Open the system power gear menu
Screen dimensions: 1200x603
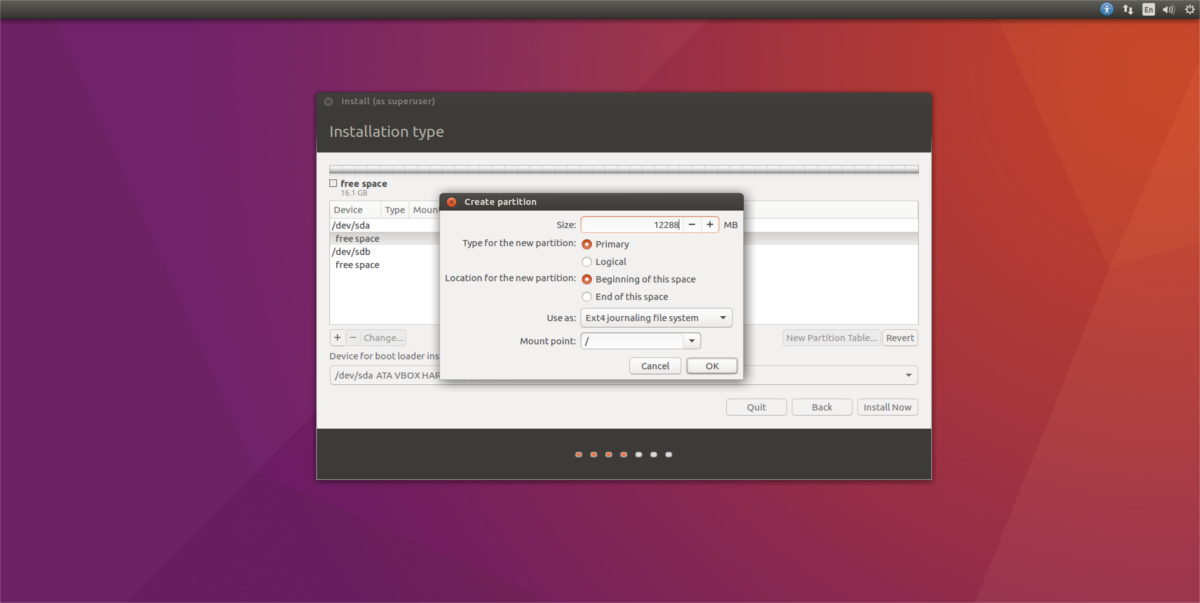[1188, 9]
